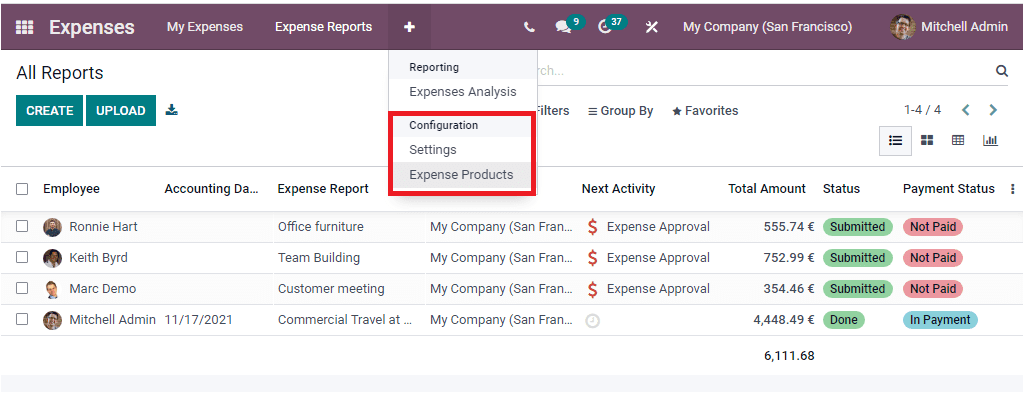
Task: Switch to list view
Action: pos(895,140)
